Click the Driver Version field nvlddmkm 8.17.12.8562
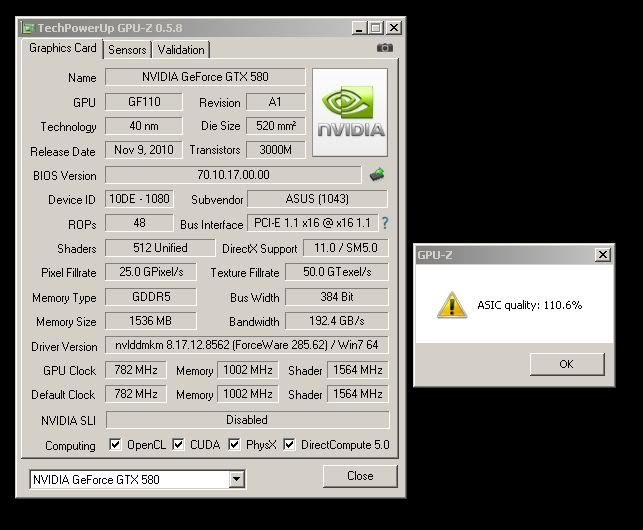The height and width of the screenshot is (530, 643). [x=247, y=345]
